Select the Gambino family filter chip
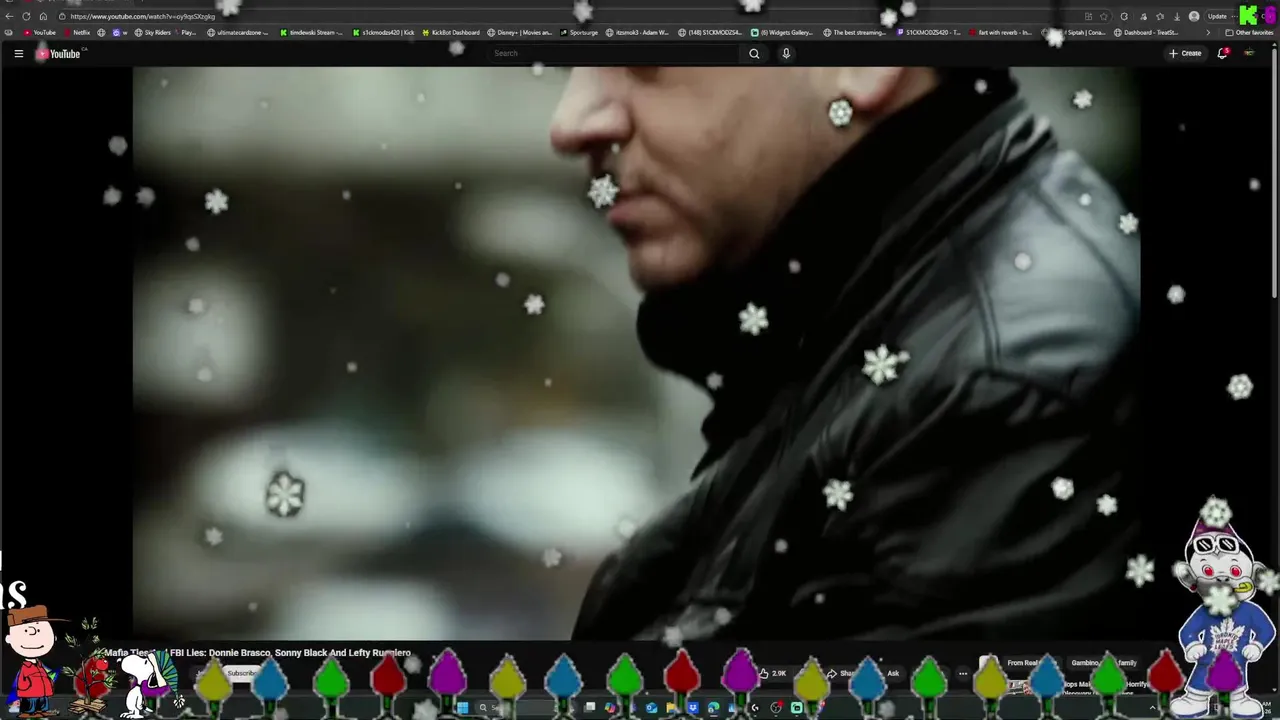This screenshot has height=720, width=1280. (x=1104, y=663)
